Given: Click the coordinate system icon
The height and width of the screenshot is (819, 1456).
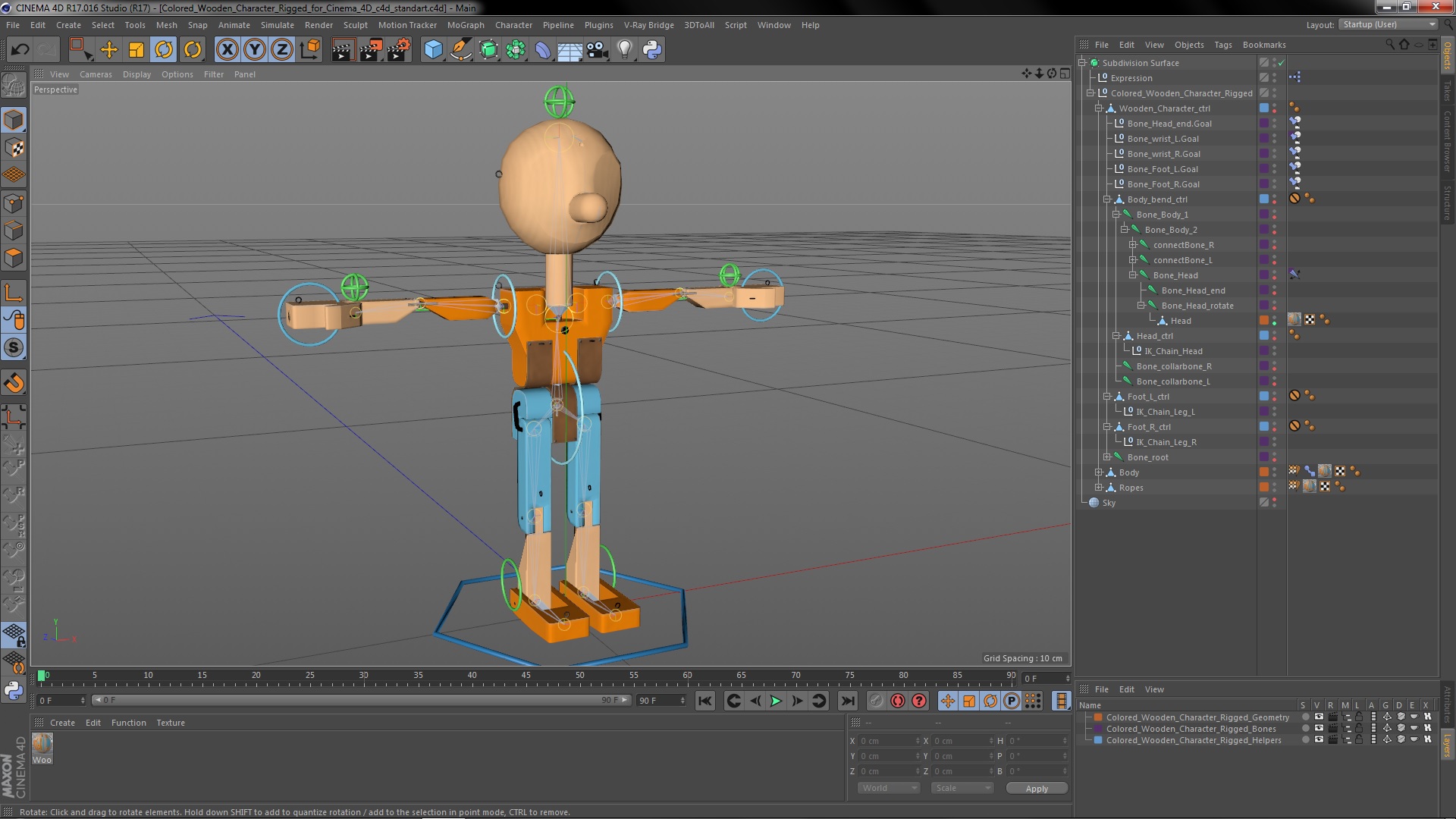Looking at the screenshot, I should tap(309, 50).
